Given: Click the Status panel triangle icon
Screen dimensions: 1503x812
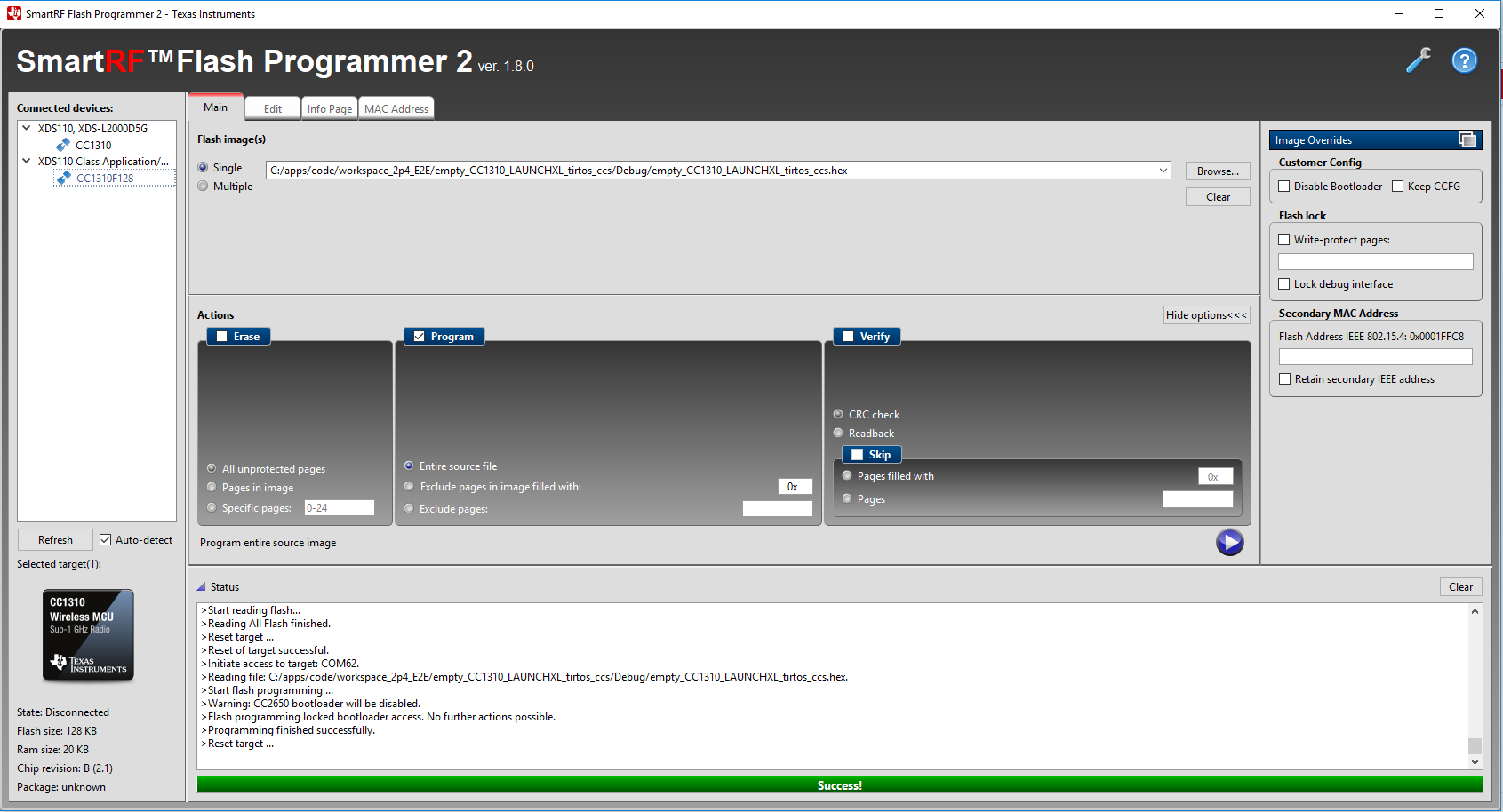Looking at the screenshot, I should (x=202, y=586).
